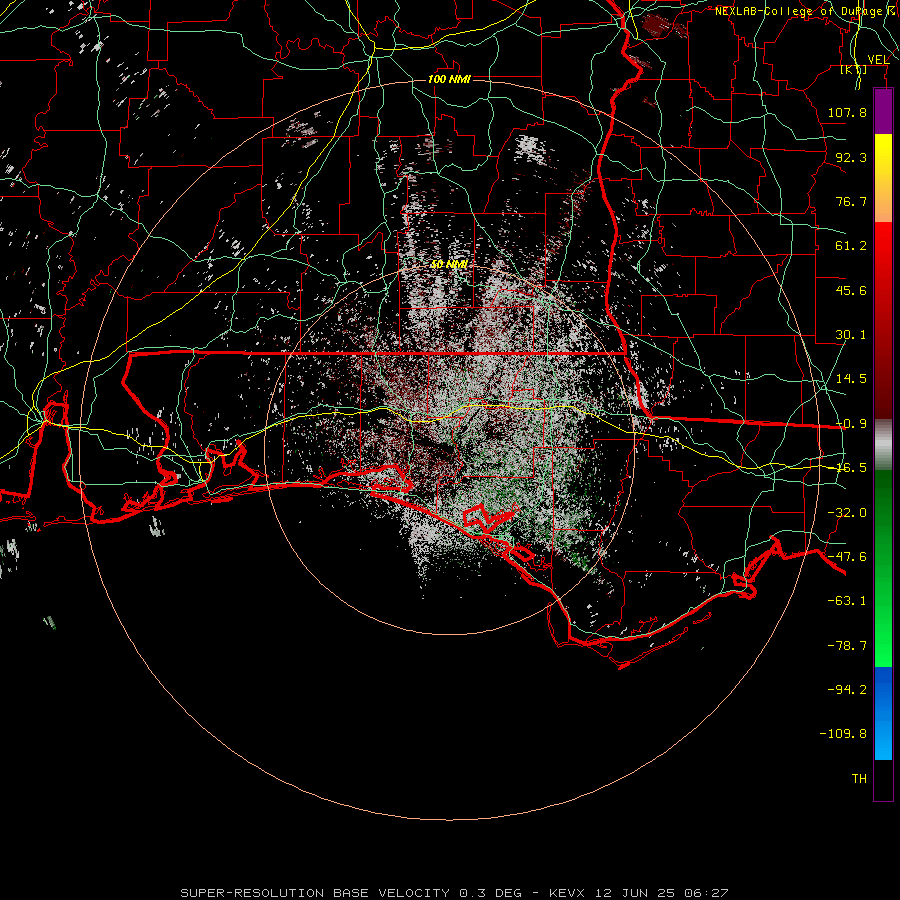
Task: Click the 14.5 velocity scale value
Action: 851,379
